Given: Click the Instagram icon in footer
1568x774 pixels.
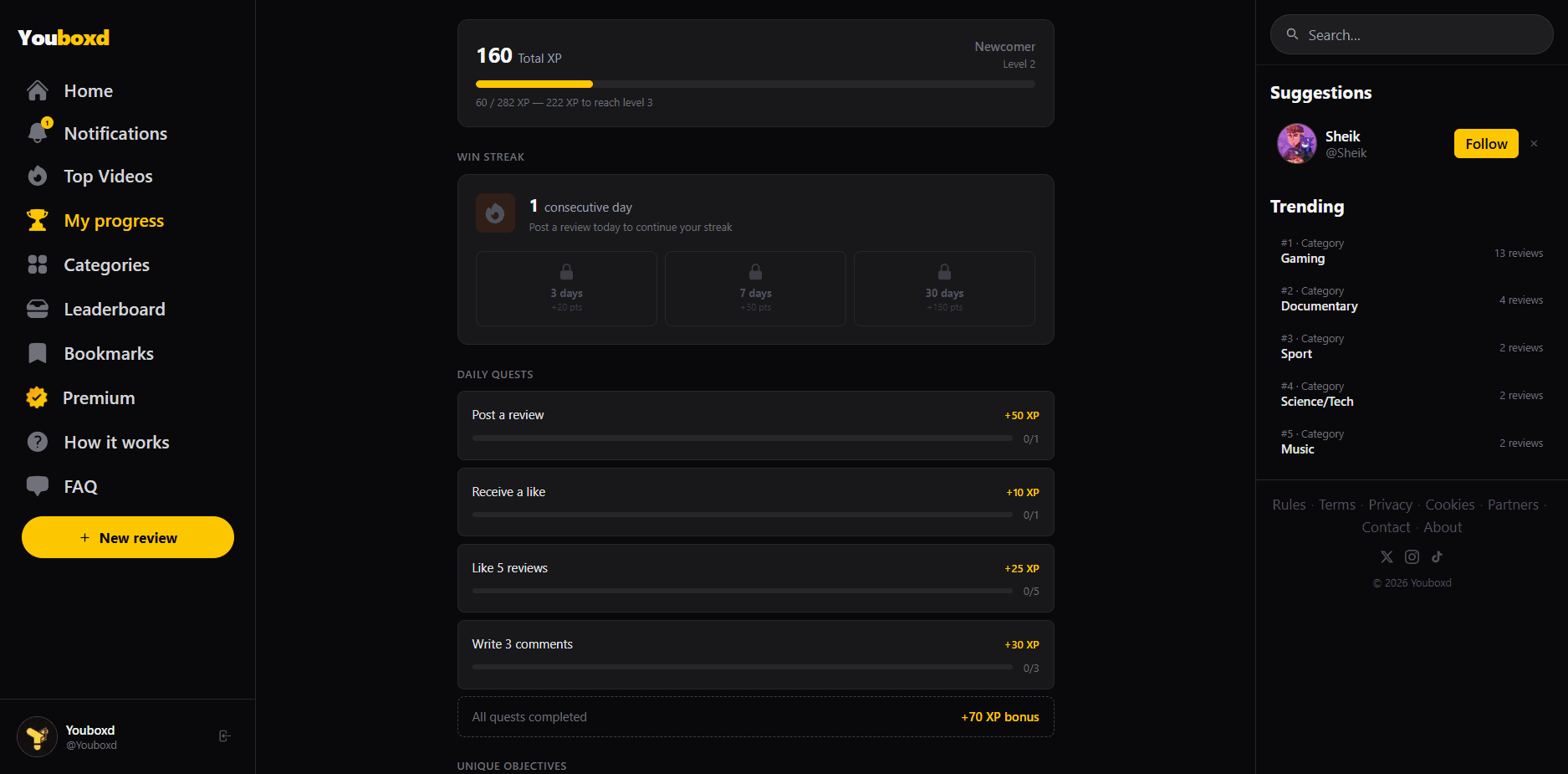Looking at the screenshot, I should coord(1412,556).
